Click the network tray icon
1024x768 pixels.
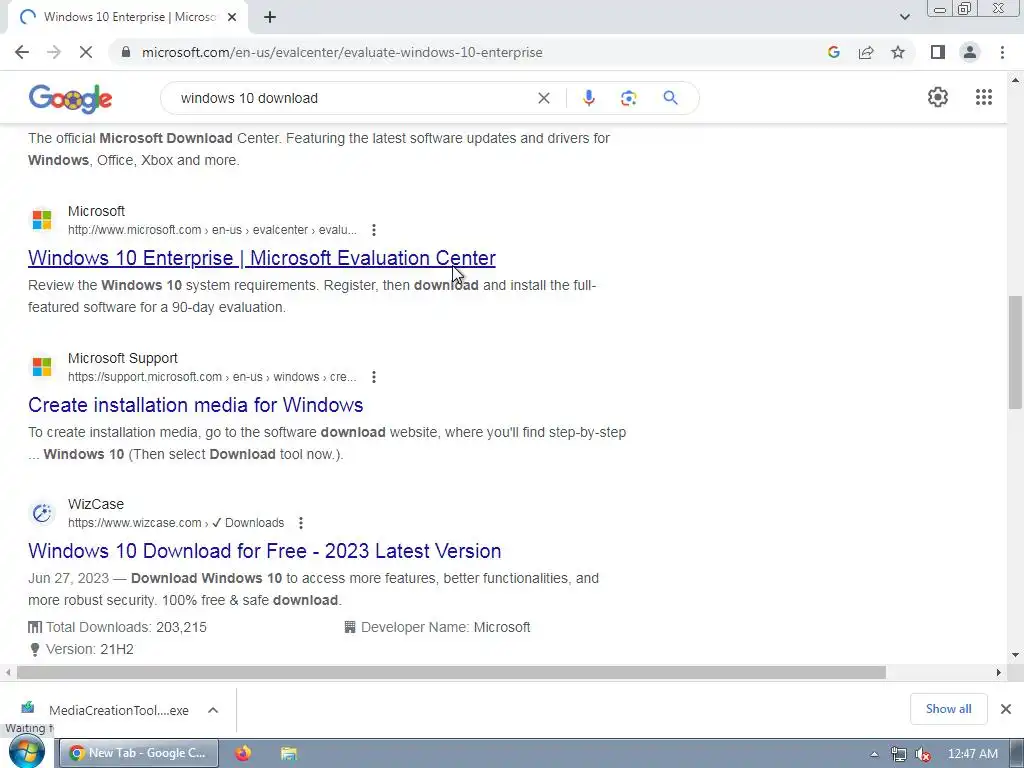[899, 754]
